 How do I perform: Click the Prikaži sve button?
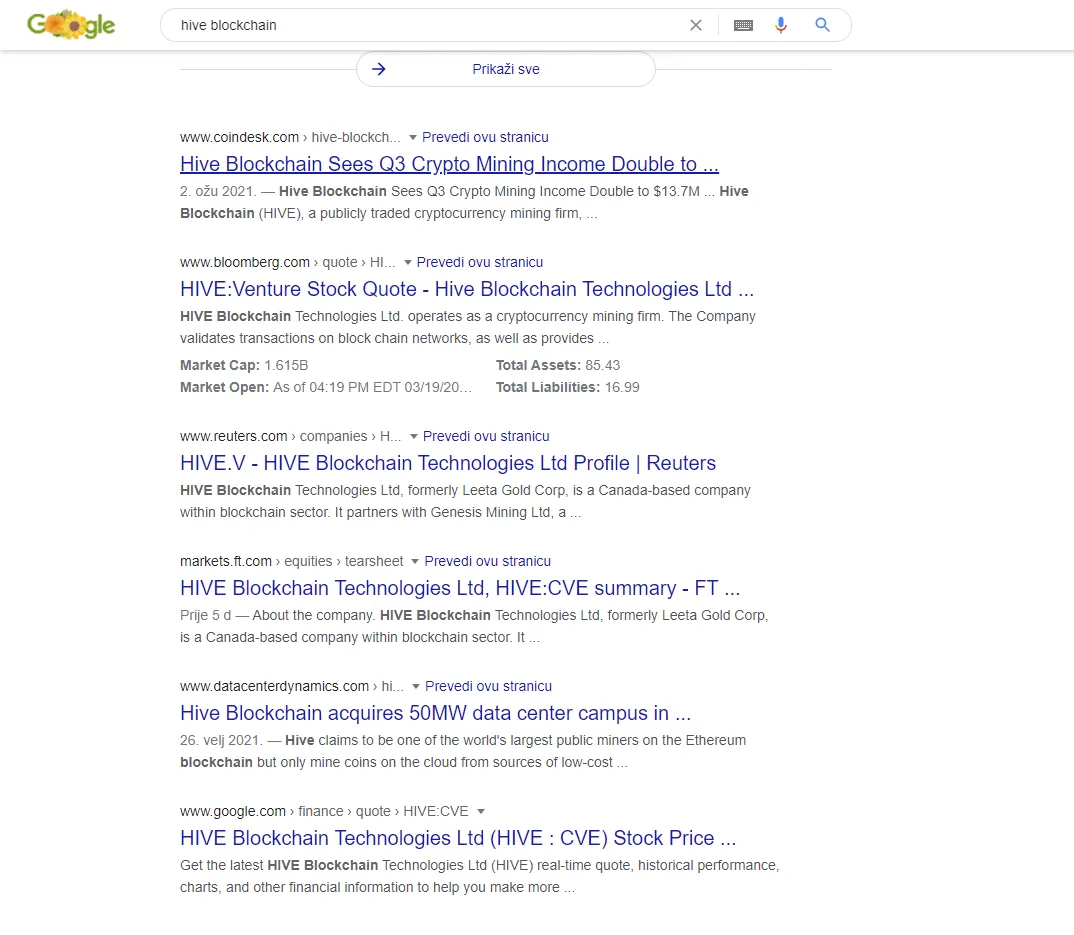[505, 69]
